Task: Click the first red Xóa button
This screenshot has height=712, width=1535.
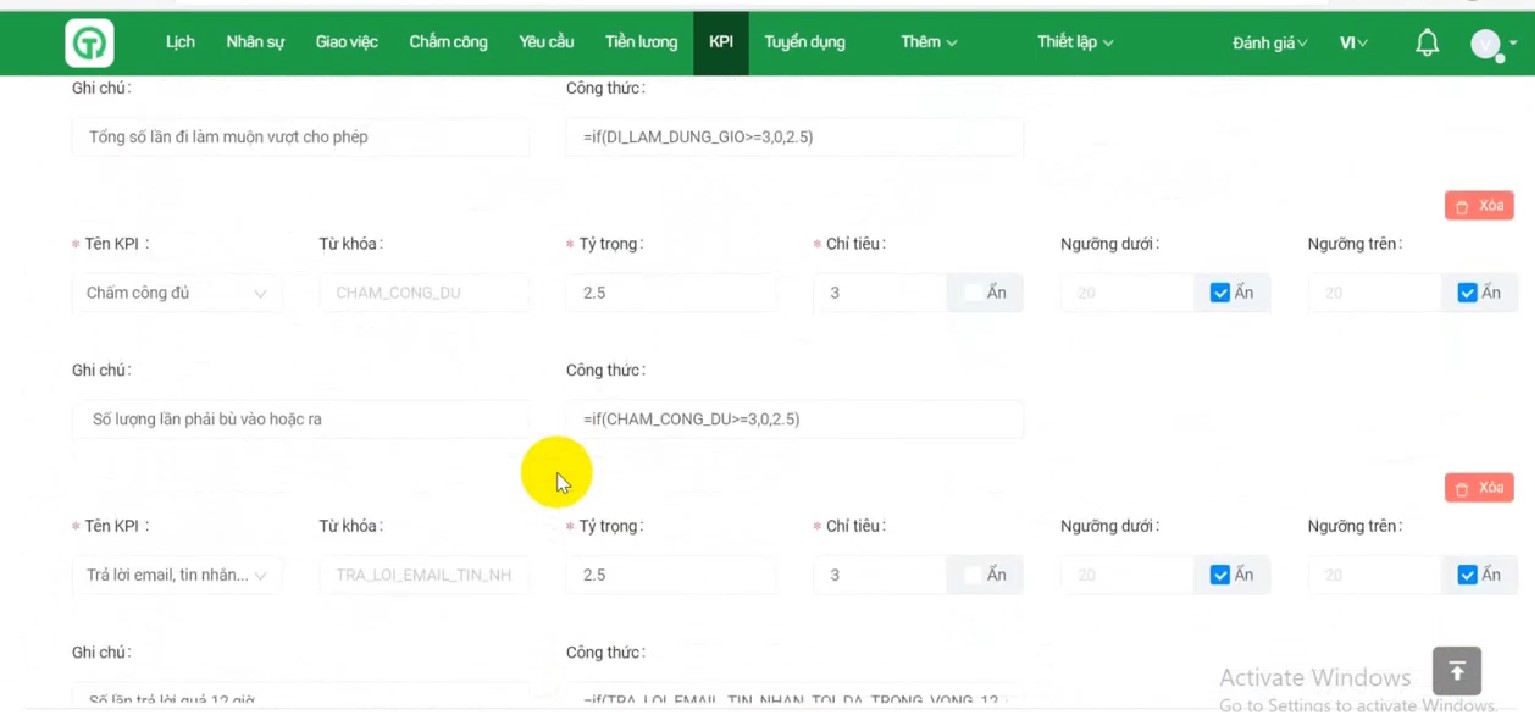Action: tap(1478, 205)
